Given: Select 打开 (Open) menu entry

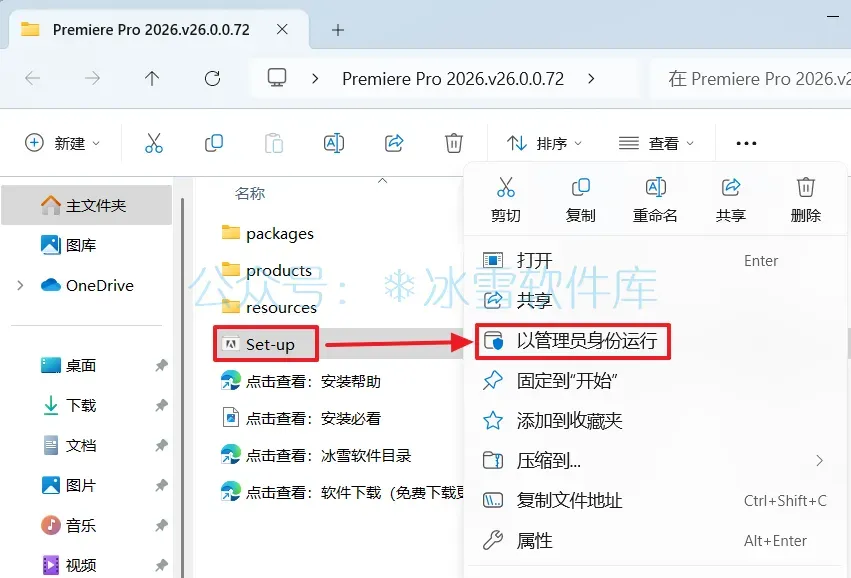Looking at the screenshot, I should click(x=655, y=261).
